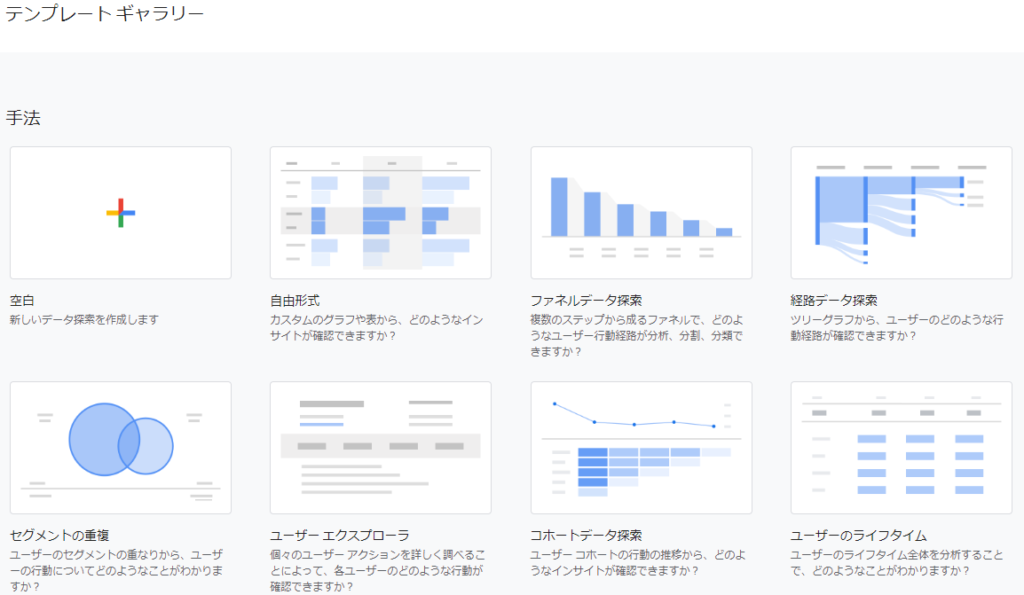Choose the コホートデータ探索 title text
The image size is (1024, 595).
586,535
